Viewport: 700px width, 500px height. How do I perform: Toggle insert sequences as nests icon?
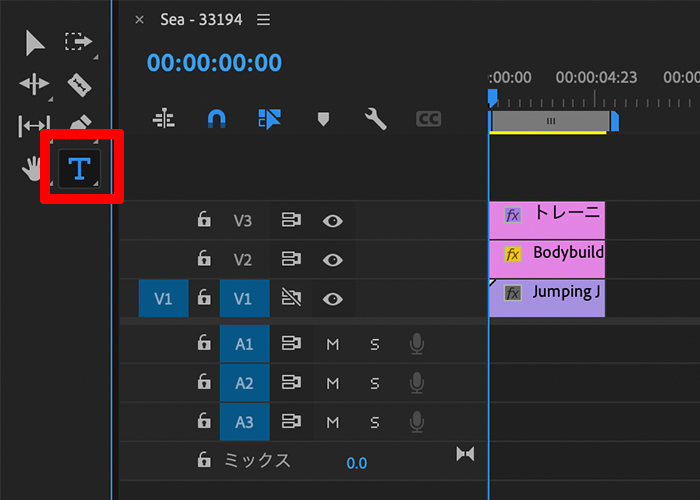(x=164, y=119)
